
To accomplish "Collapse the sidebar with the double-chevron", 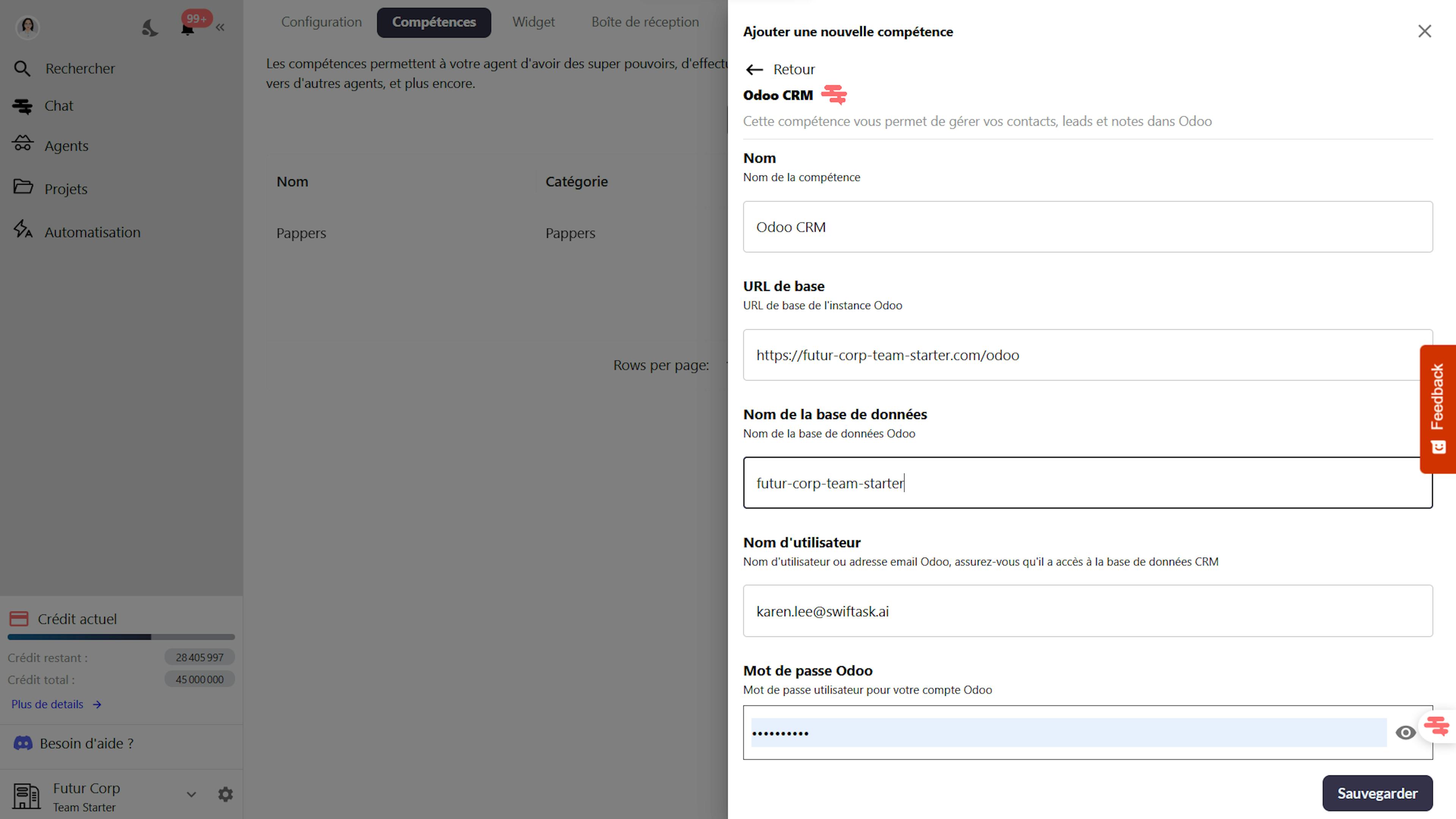I will point(220,27).
